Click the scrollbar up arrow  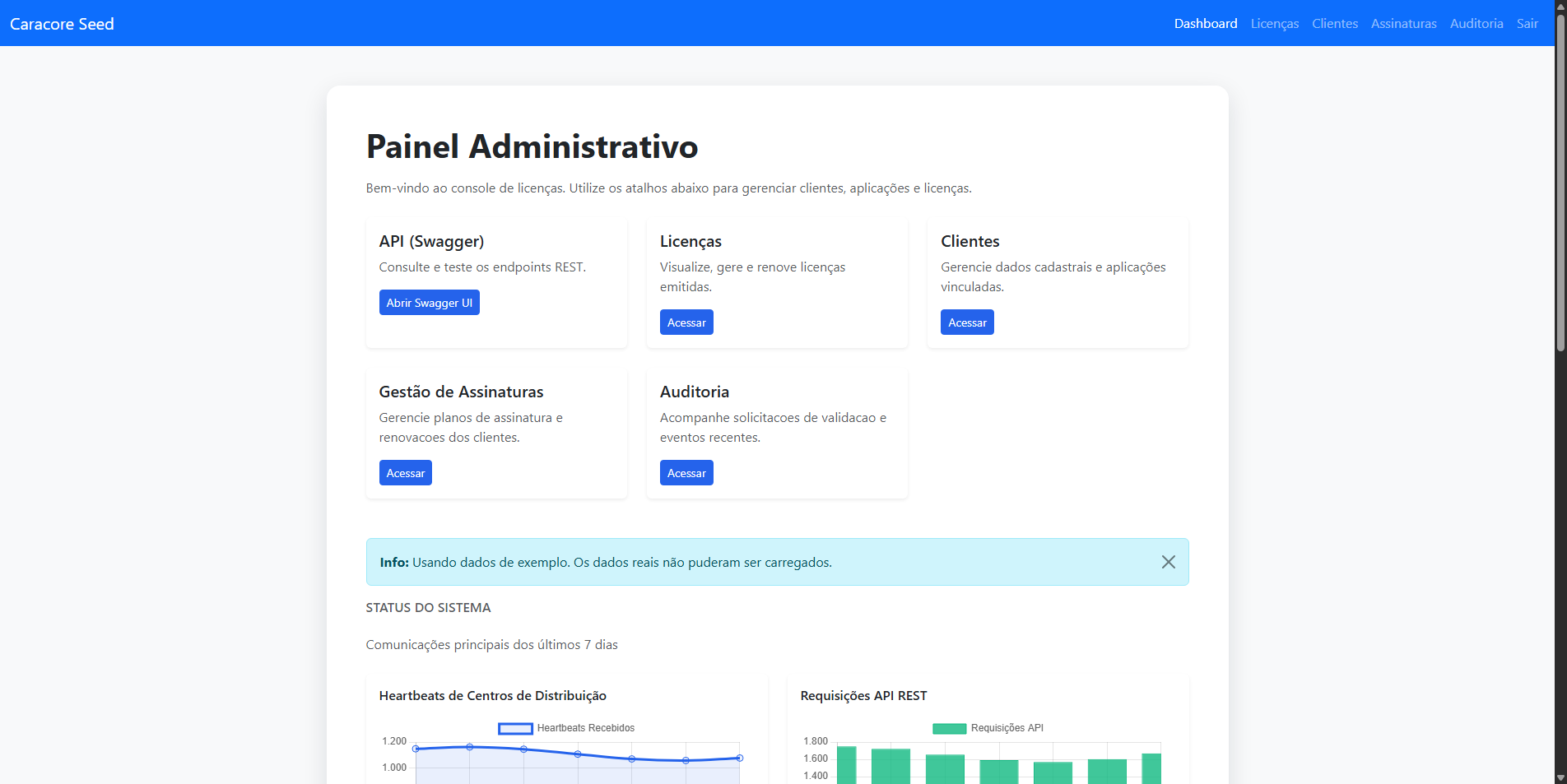(x=1560, y=7)
